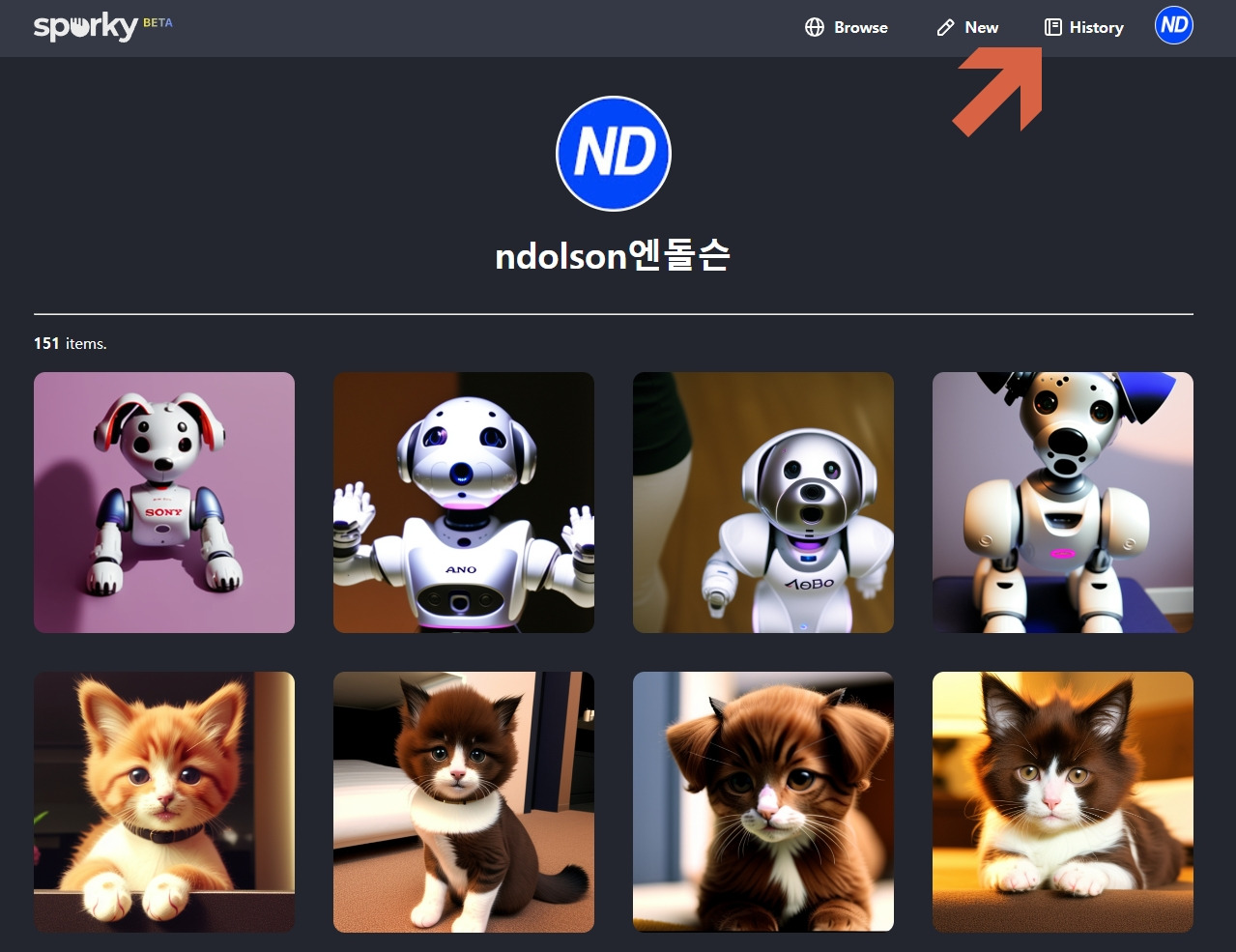
Task: Click the Browse globe icon
Action: click(815, 27)
